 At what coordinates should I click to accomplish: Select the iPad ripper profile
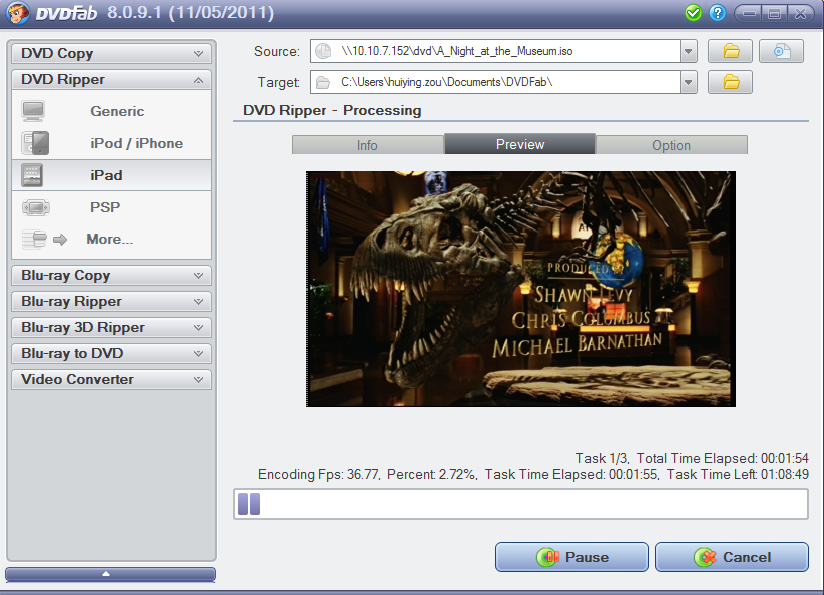pyautogui.click(x=106, y=175)
